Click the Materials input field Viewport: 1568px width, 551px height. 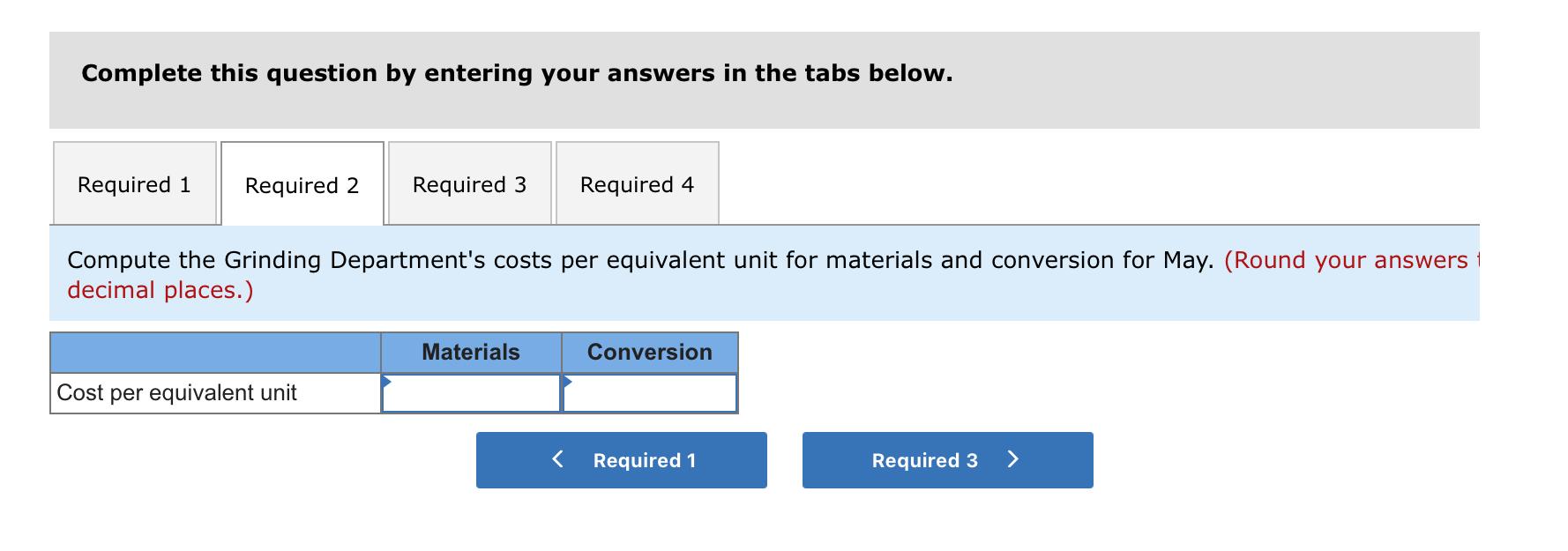click(470, 395)
